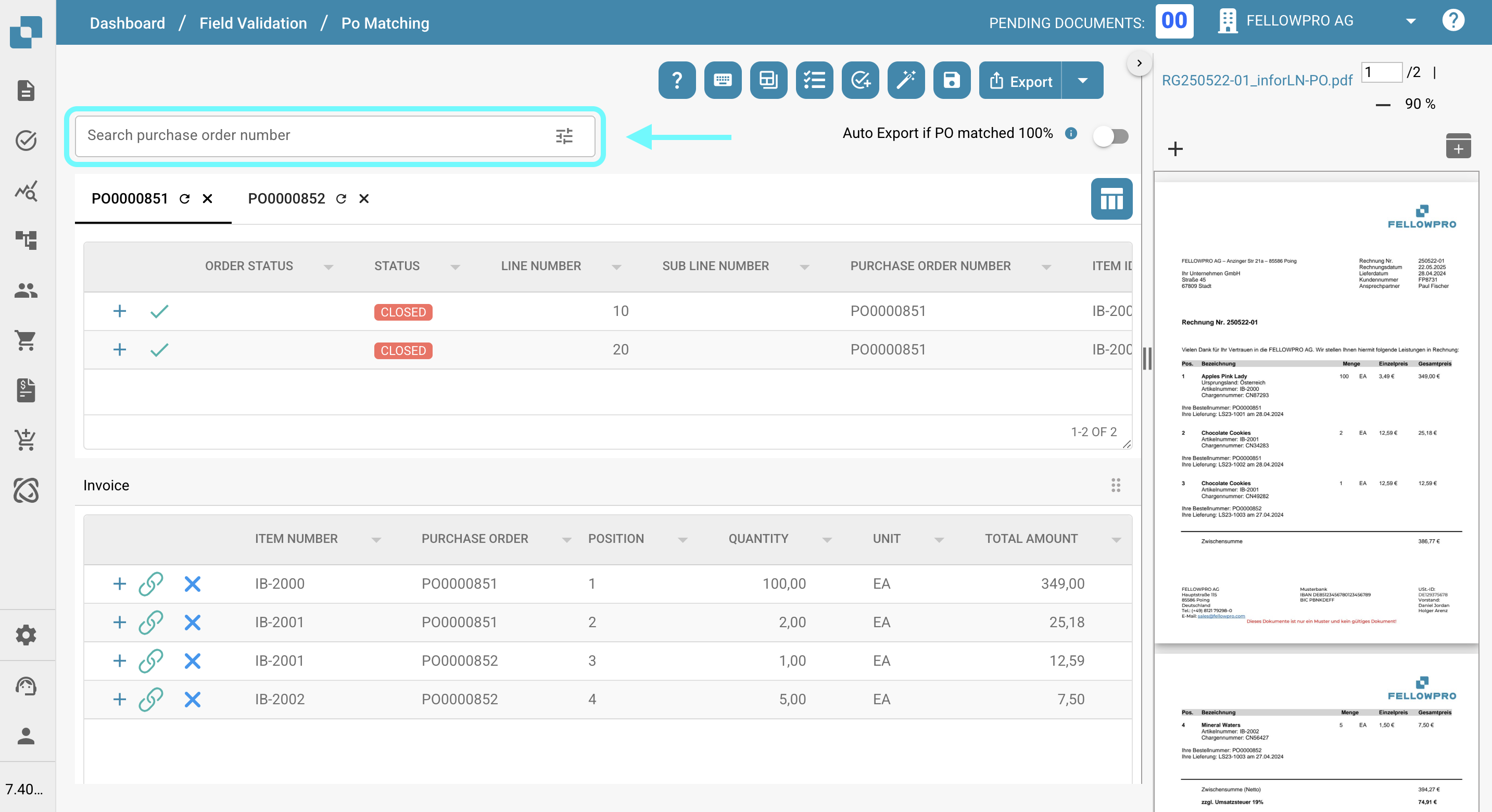Screen dimensions: 1492x812
Task: Toggle checkmark on PO line 20
Action: [x=159, y=350]
